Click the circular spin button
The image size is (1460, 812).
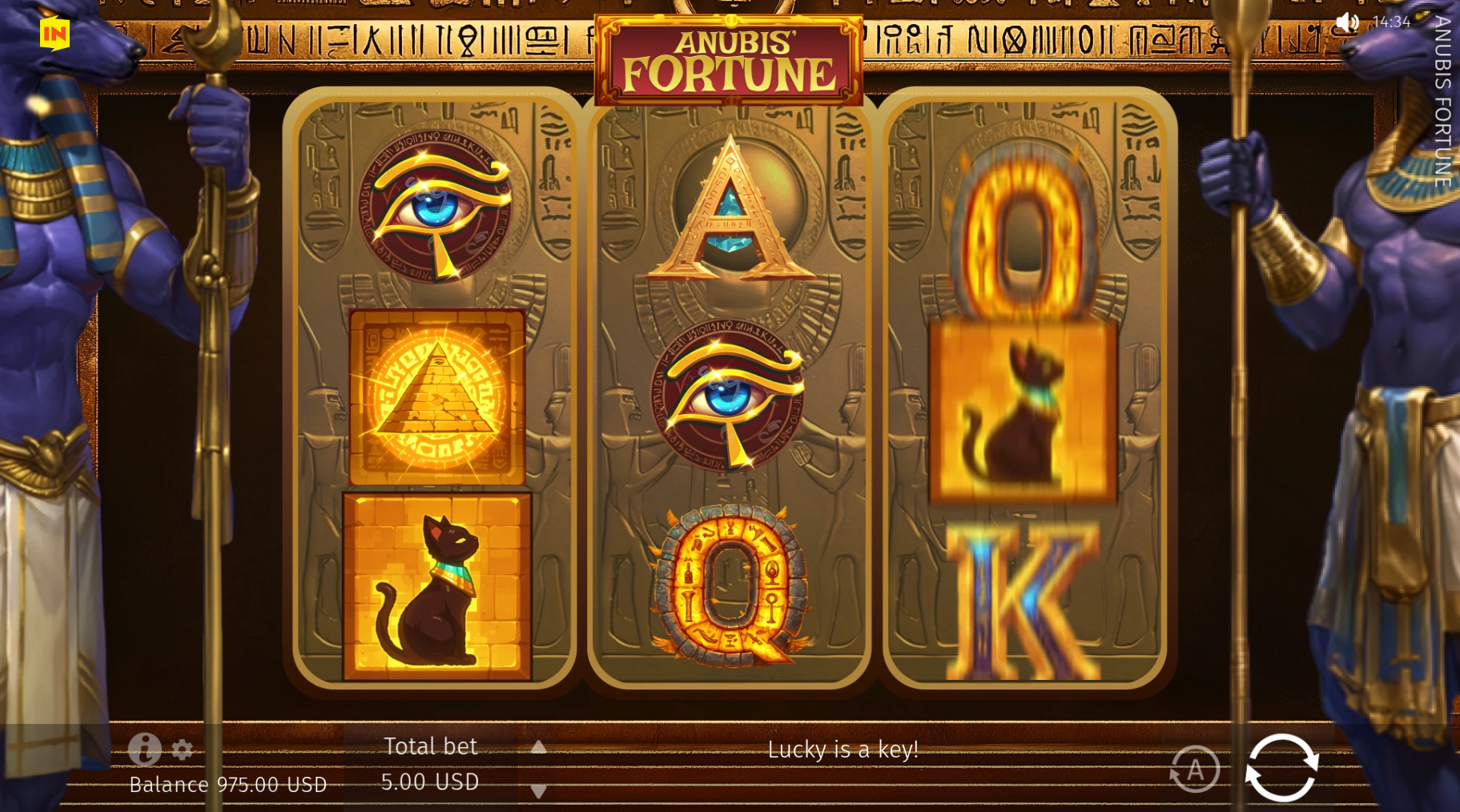[x=1281, y=767]
